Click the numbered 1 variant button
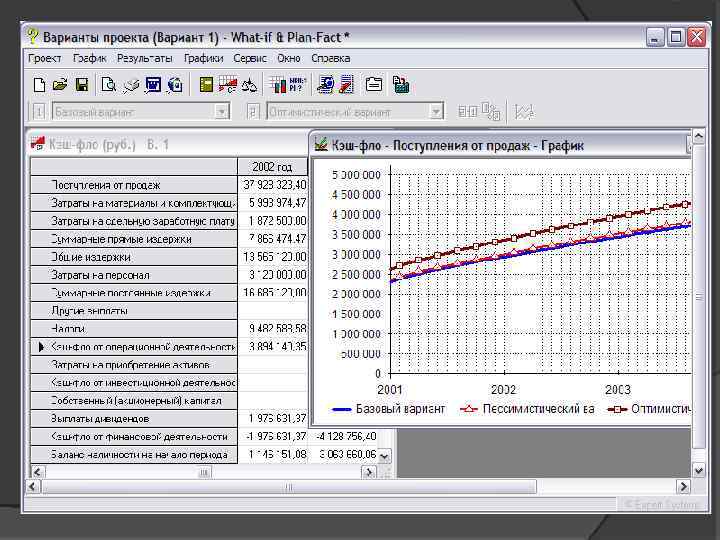This screenshot has width=720, height=540. point(39,112)
